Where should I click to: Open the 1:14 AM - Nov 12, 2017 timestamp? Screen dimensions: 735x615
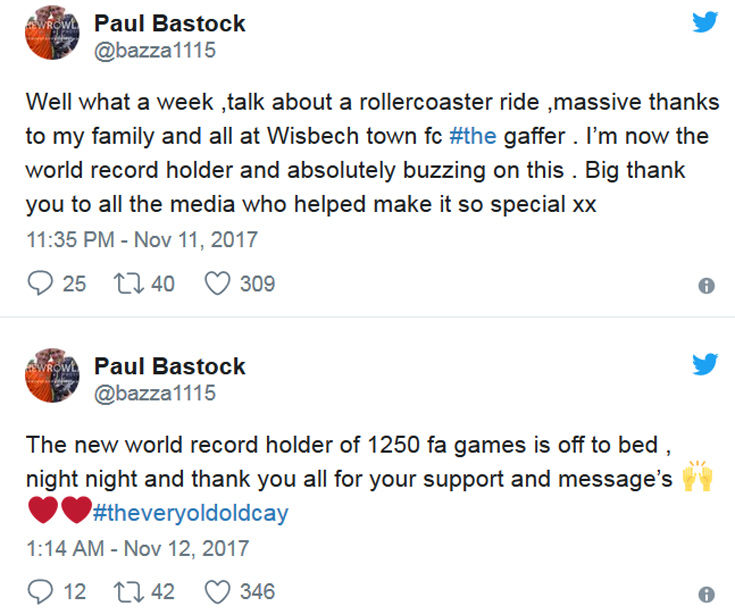click(x=137, y=548)
